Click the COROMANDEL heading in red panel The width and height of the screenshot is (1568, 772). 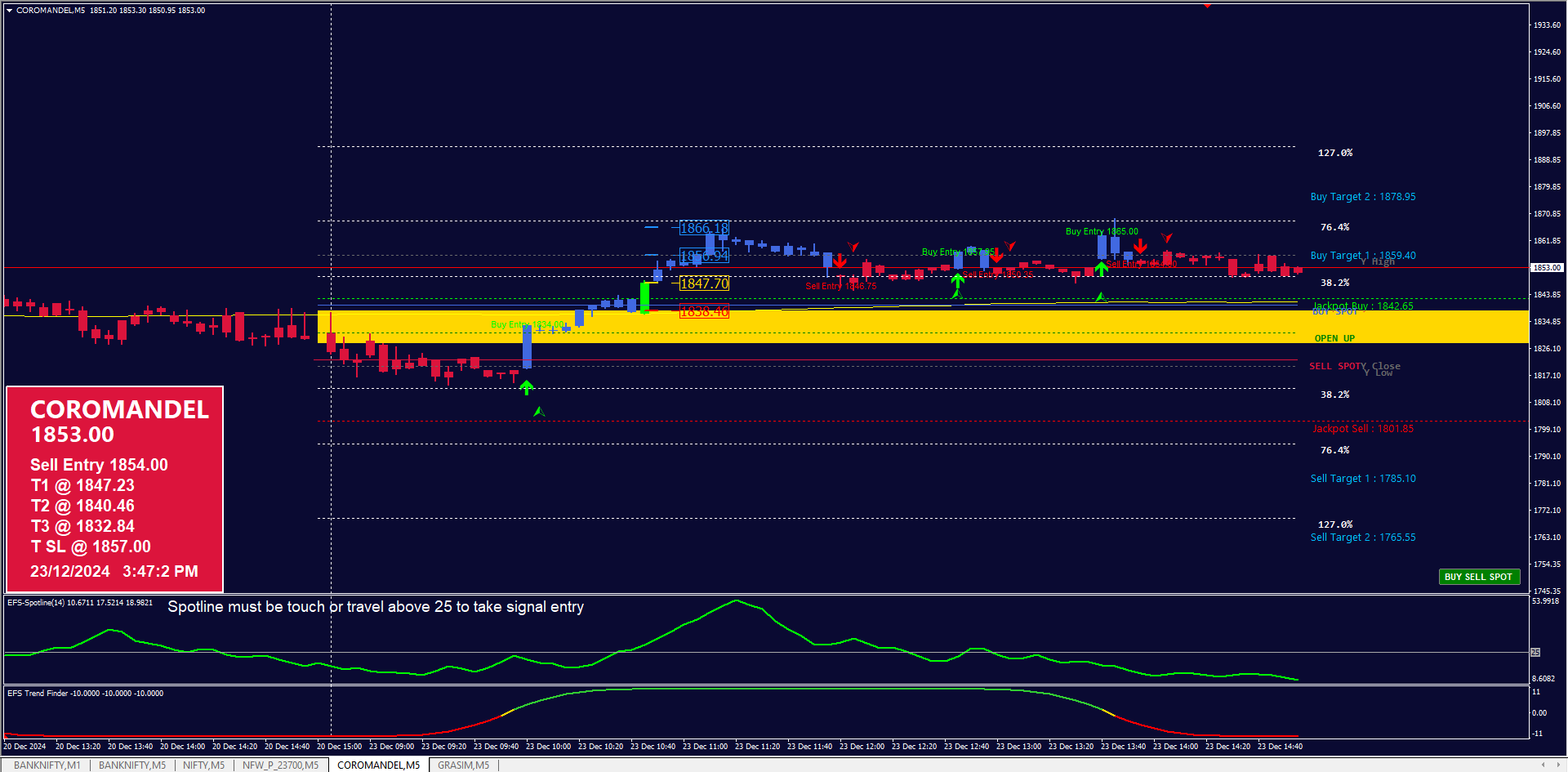tap(119, 409)
